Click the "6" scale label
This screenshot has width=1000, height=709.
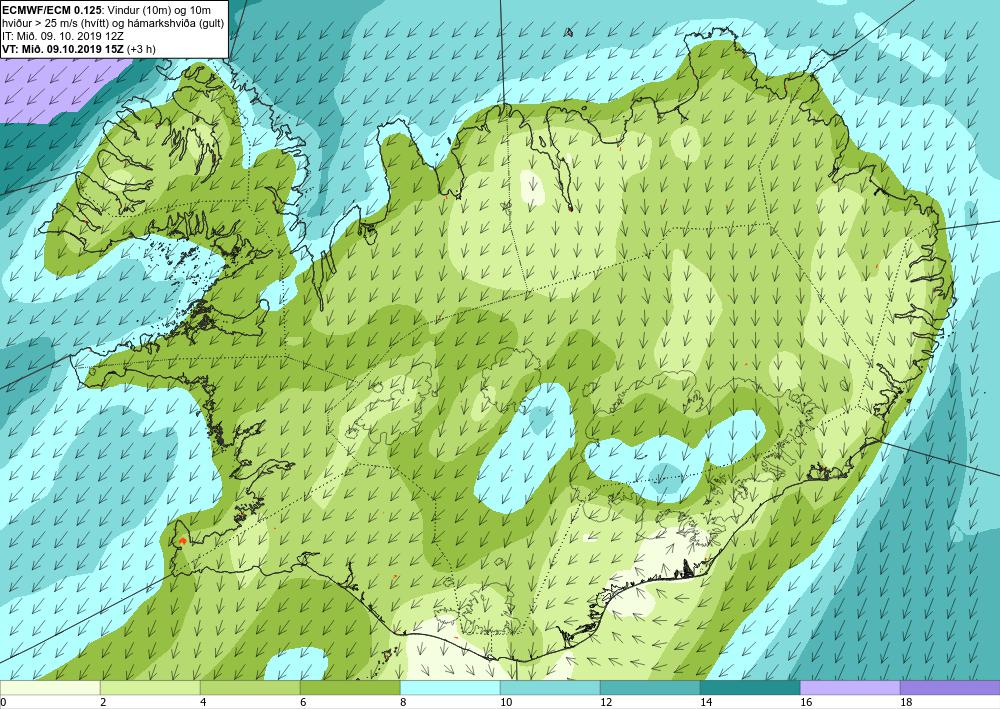pyautogui.click(x=303, y=702)
